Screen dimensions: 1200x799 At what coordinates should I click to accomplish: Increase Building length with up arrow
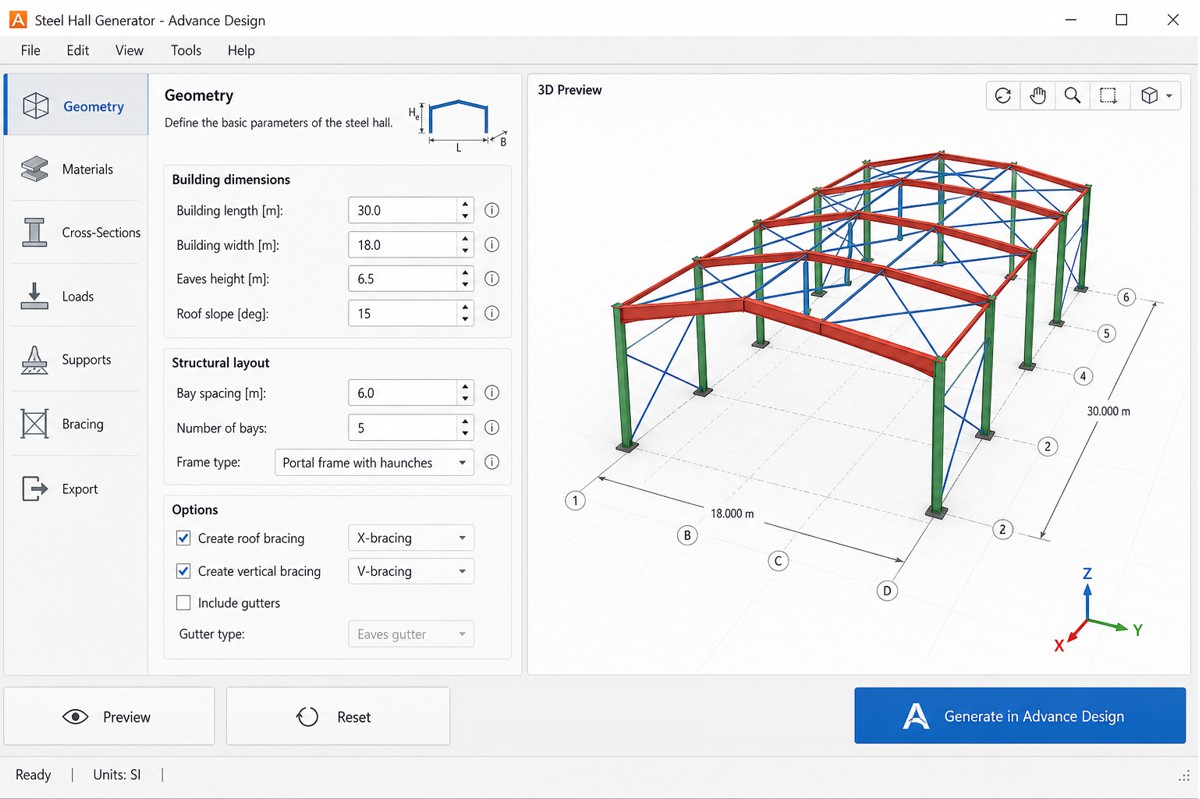click(465, 204)
